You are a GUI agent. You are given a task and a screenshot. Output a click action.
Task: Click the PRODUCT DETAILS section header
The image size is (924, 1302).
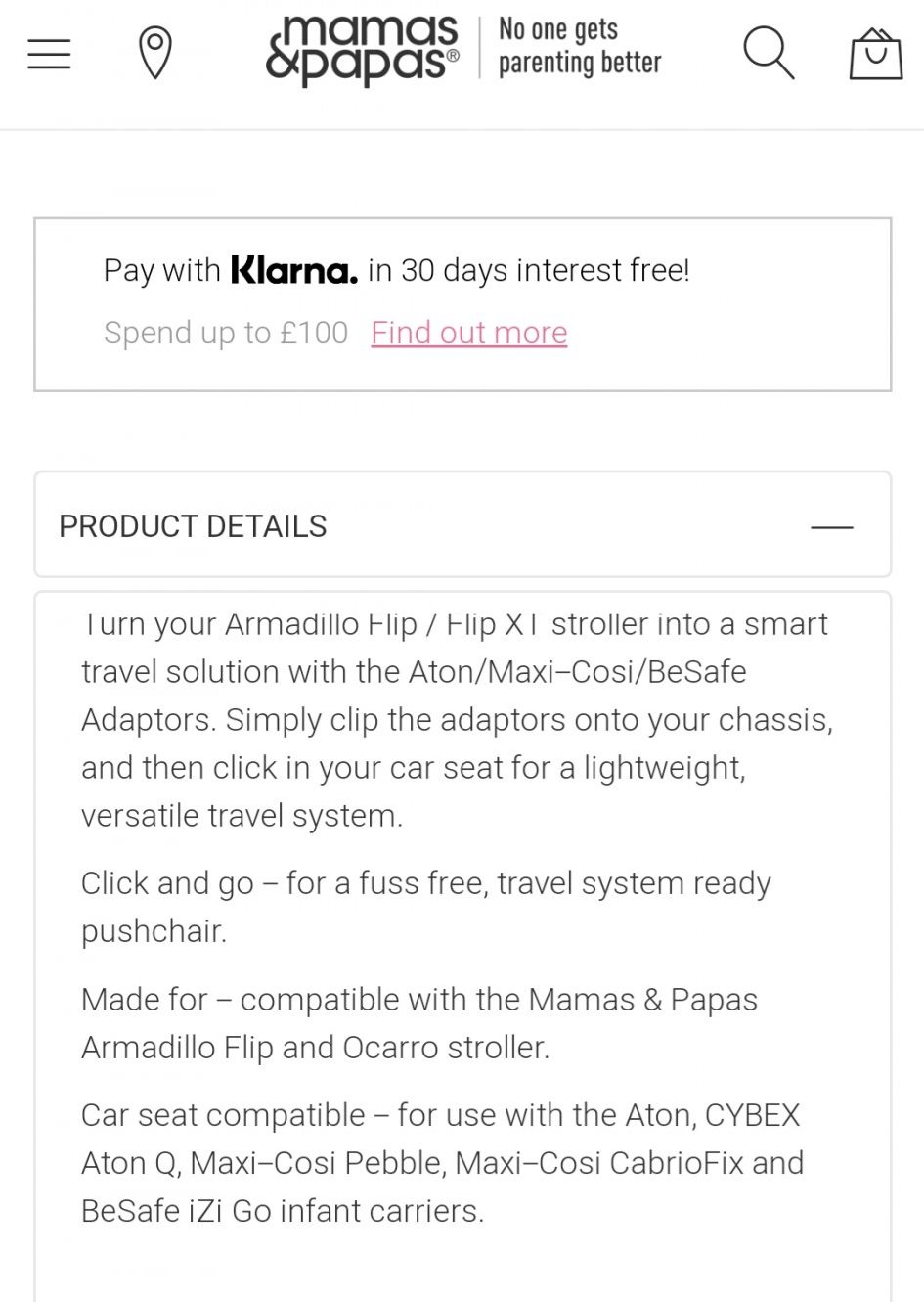[x=194, y=526]
